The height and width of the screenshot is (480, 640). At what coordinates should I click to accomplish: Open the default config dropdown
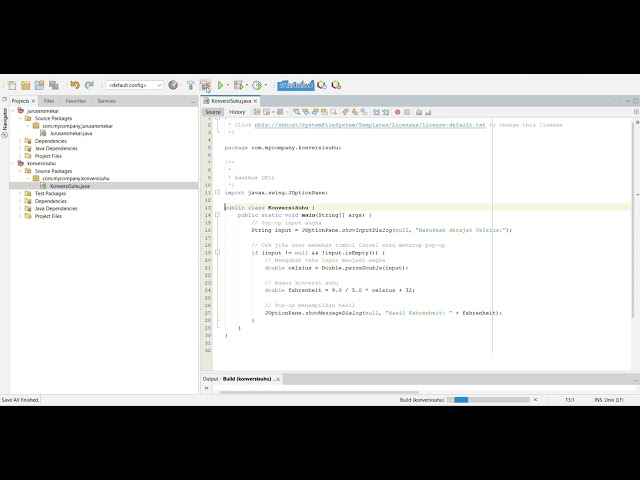[135, 85]
